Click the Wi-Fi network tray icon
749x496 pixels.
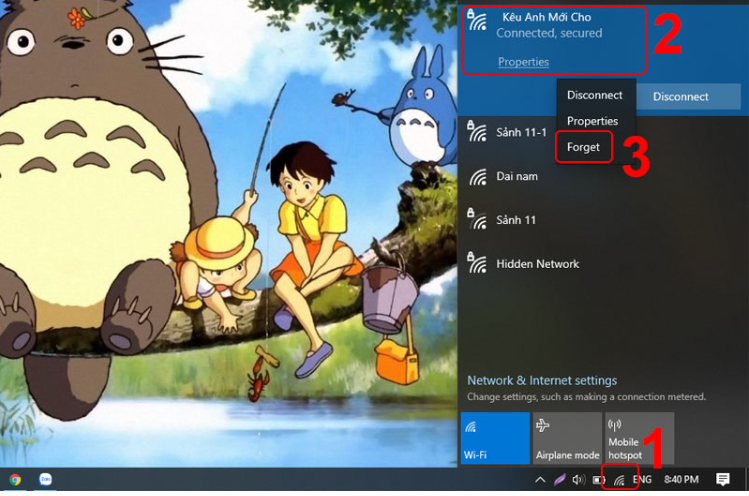click(619, 479)
